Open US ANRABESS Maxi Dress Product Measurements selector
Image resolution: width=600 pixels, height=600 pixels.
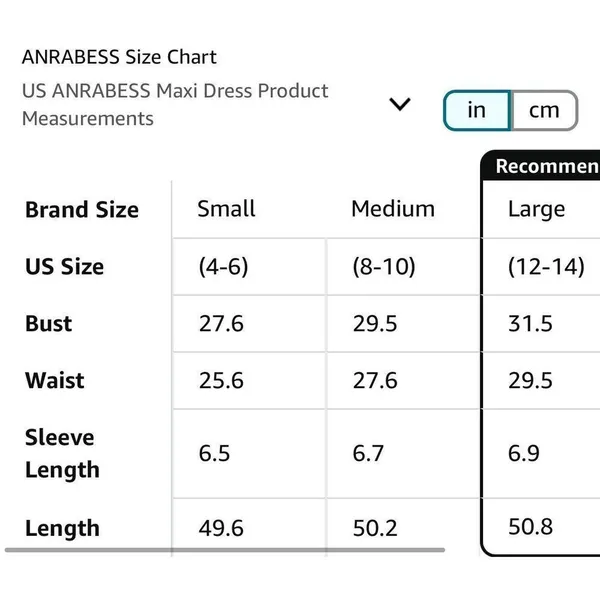point(216,104)
